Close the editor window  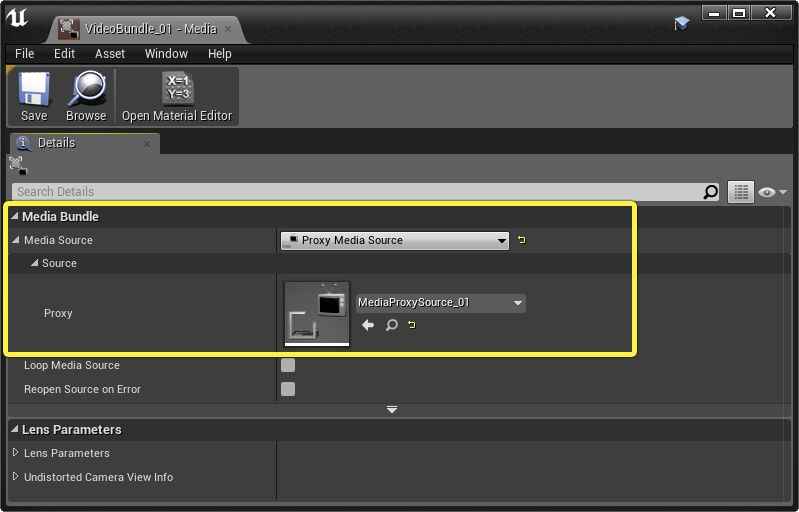pyautogui.click(x=771, y=13)
